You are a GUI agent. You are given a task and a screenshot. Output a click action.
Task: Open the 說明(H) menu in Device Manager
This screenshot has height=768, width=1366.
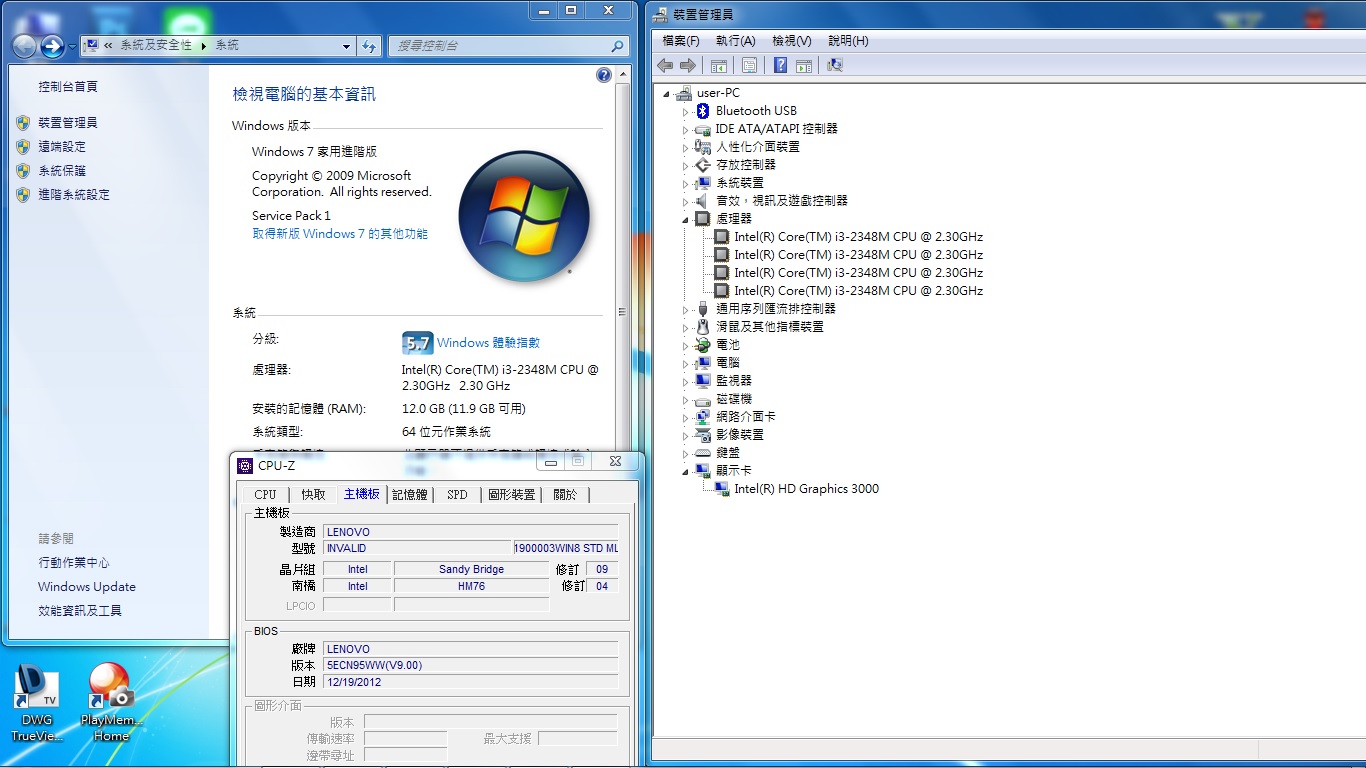point(849,41)
